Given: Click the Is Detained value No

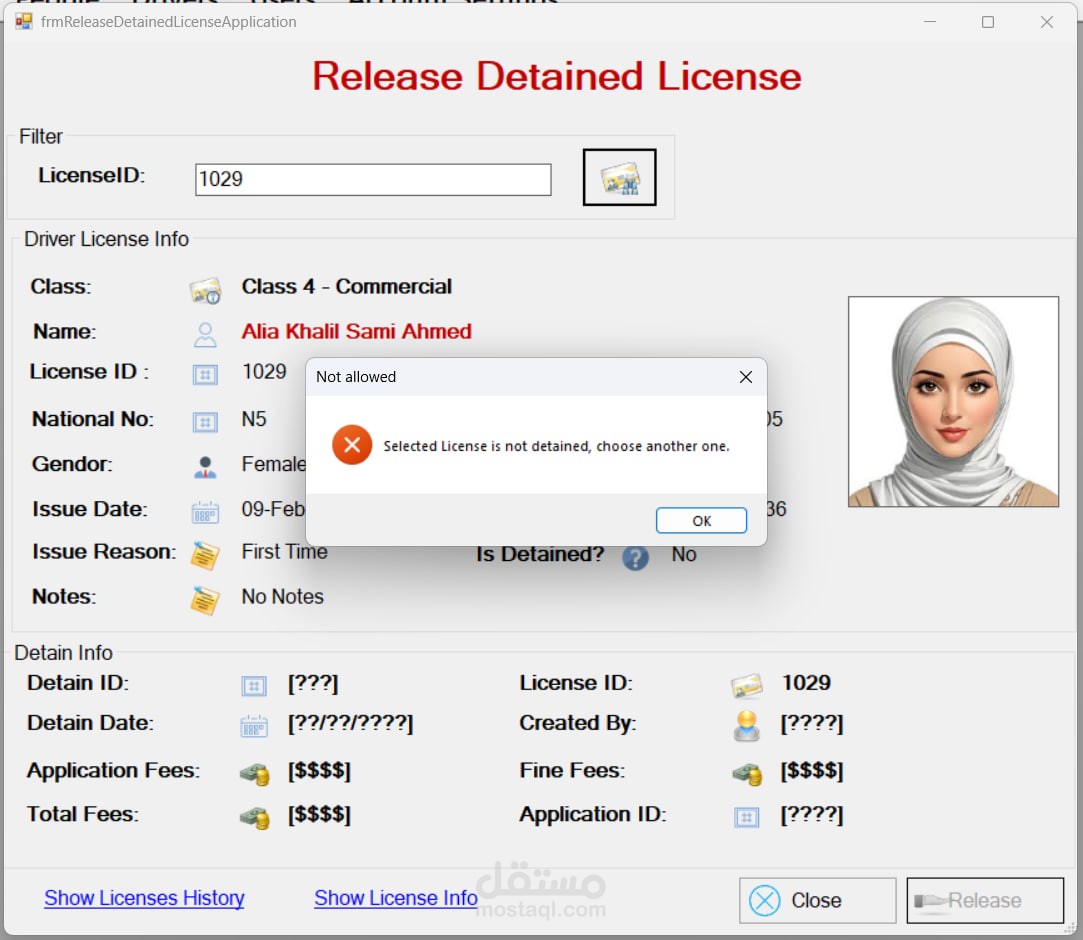Looking at the screenshot, I should click(x=684, y=555).
